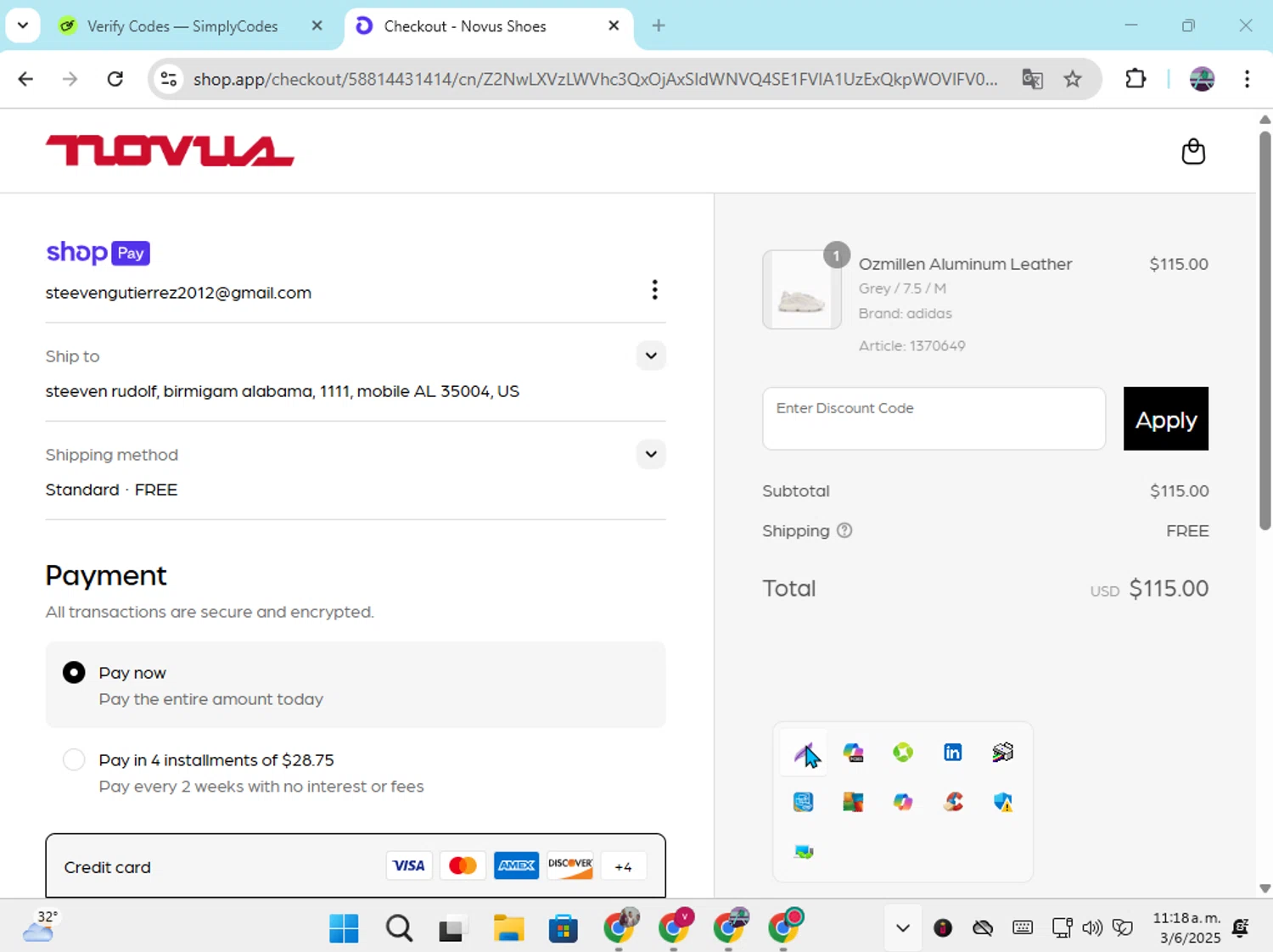Open the clock showing 11:18 a. m.
Screen dimensions: 1273x952
click(1187, 927)
